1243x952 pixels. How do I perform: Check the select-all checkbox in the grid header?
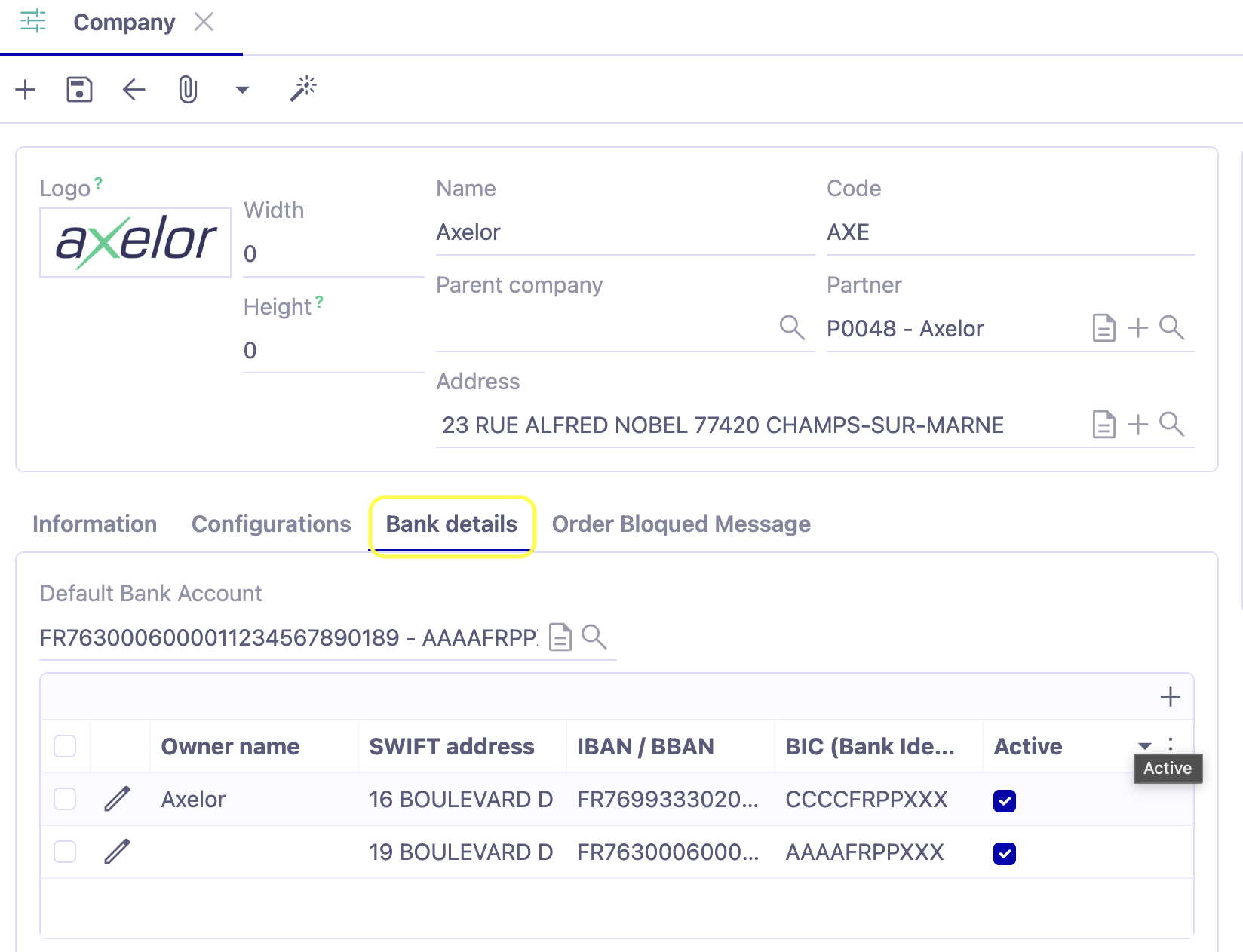tap(64, 746)
